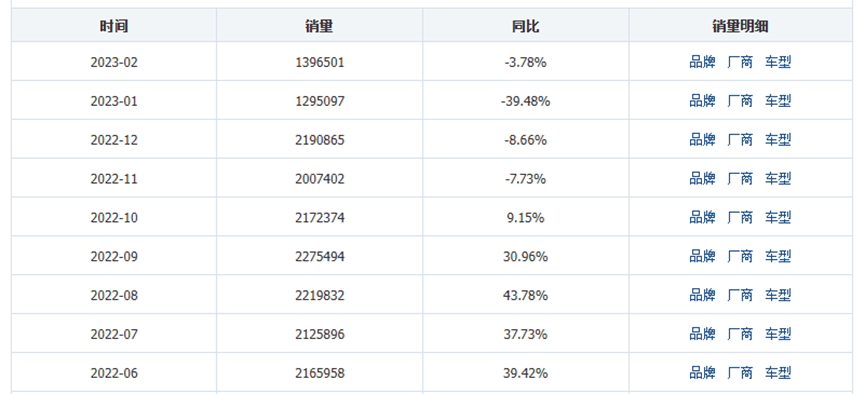Click 品牌 link in 2023-01 row
Screen dimensions: 865x394
702,101
